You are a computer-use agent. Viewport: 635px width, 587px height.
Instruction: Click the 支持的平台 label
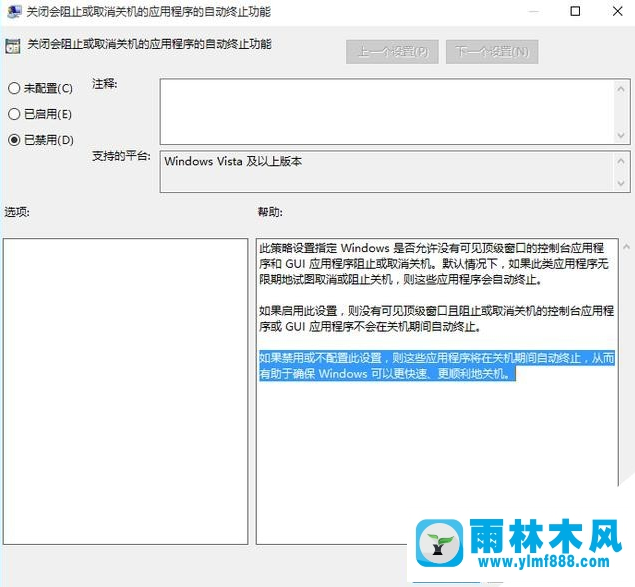(121, 156)
